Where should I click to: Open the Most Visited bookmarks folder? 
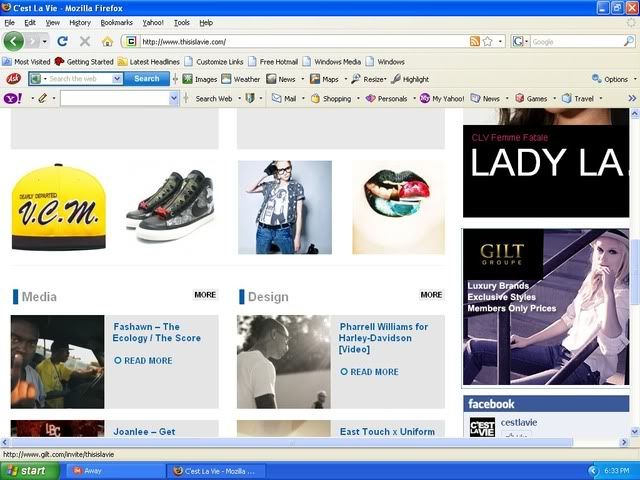26,62
